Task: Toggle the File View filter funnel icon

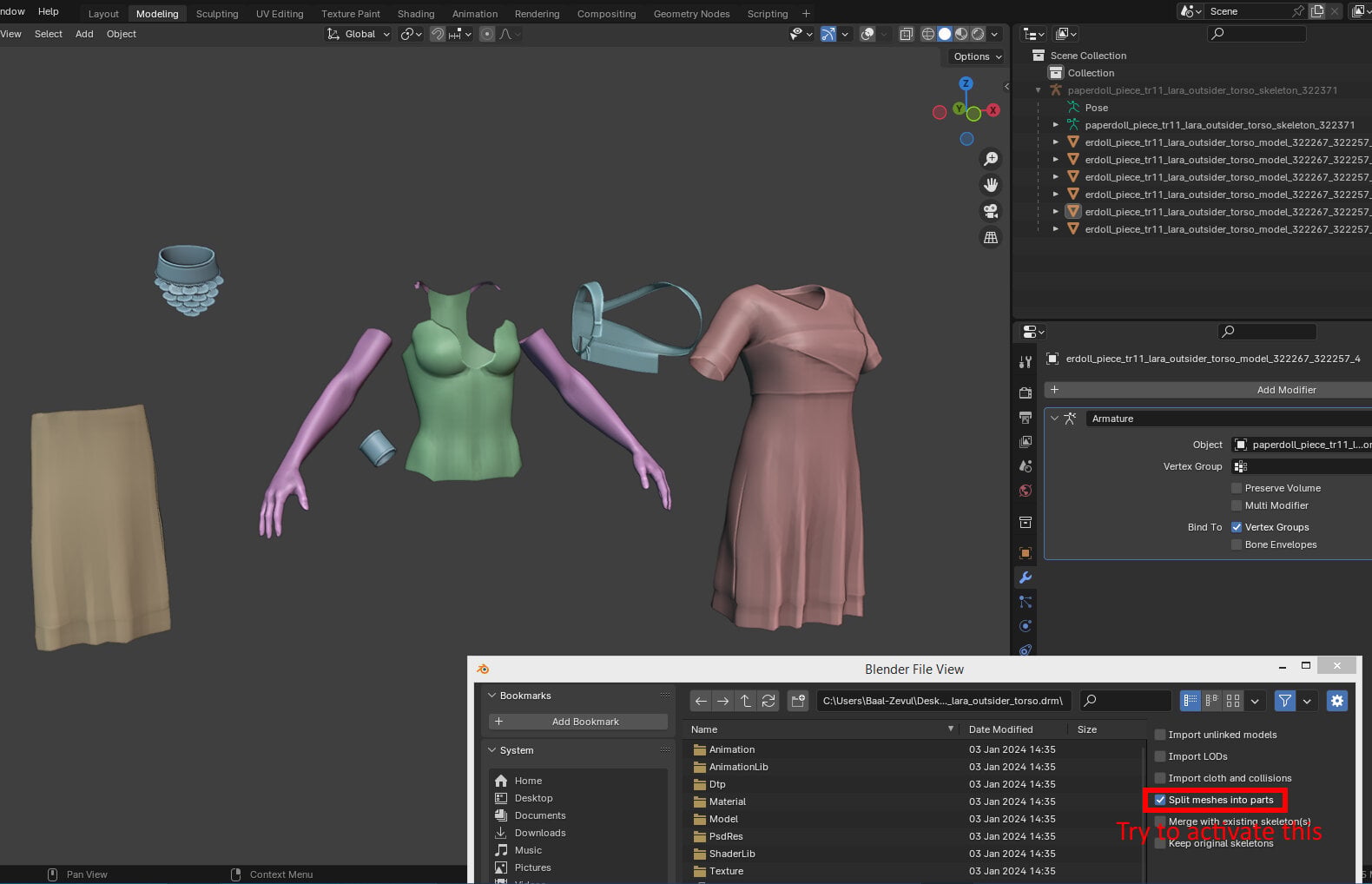Action: coord(1285,701)
